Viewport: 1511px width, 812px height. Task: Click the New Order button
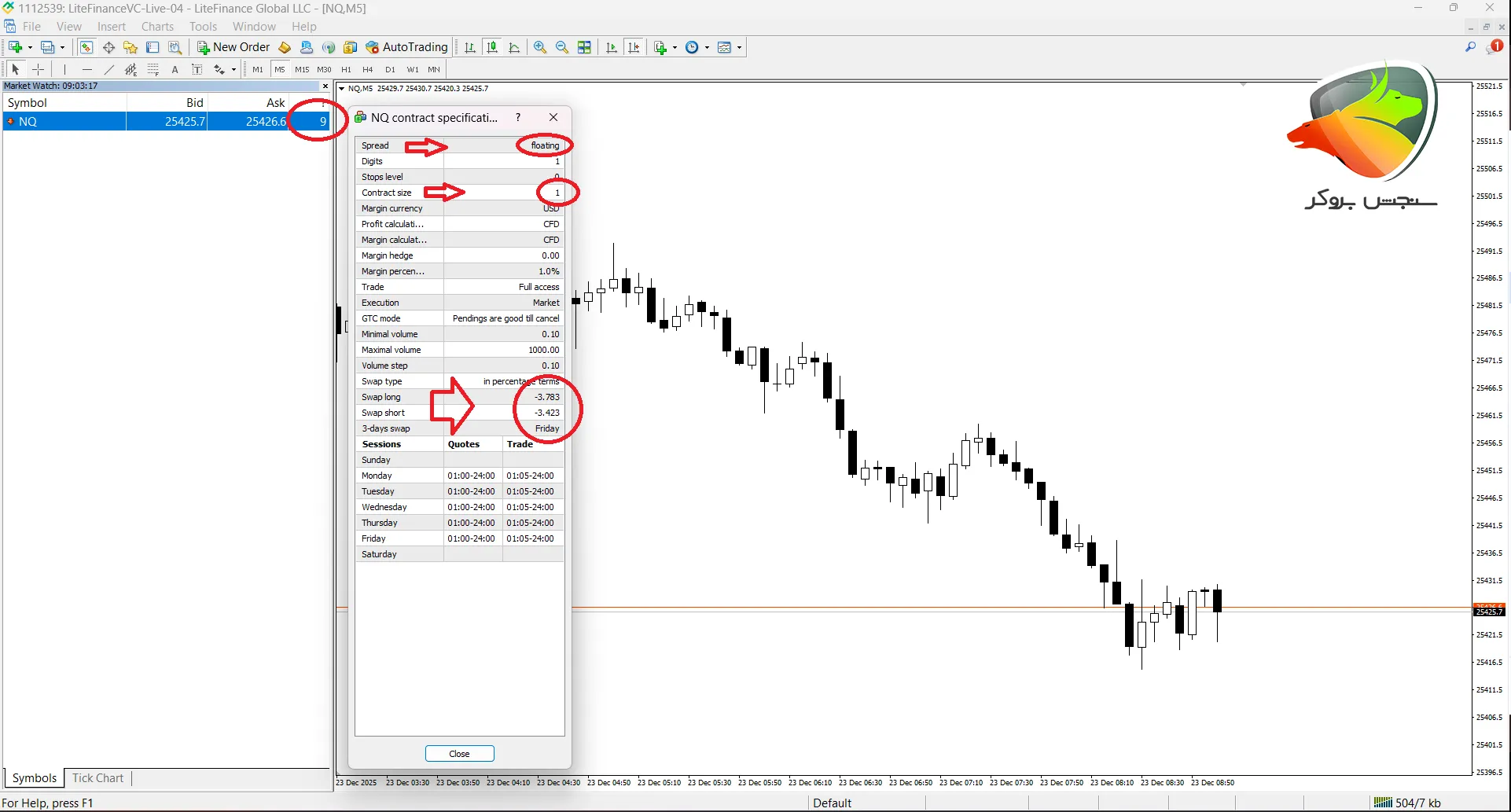click(233, 47)
